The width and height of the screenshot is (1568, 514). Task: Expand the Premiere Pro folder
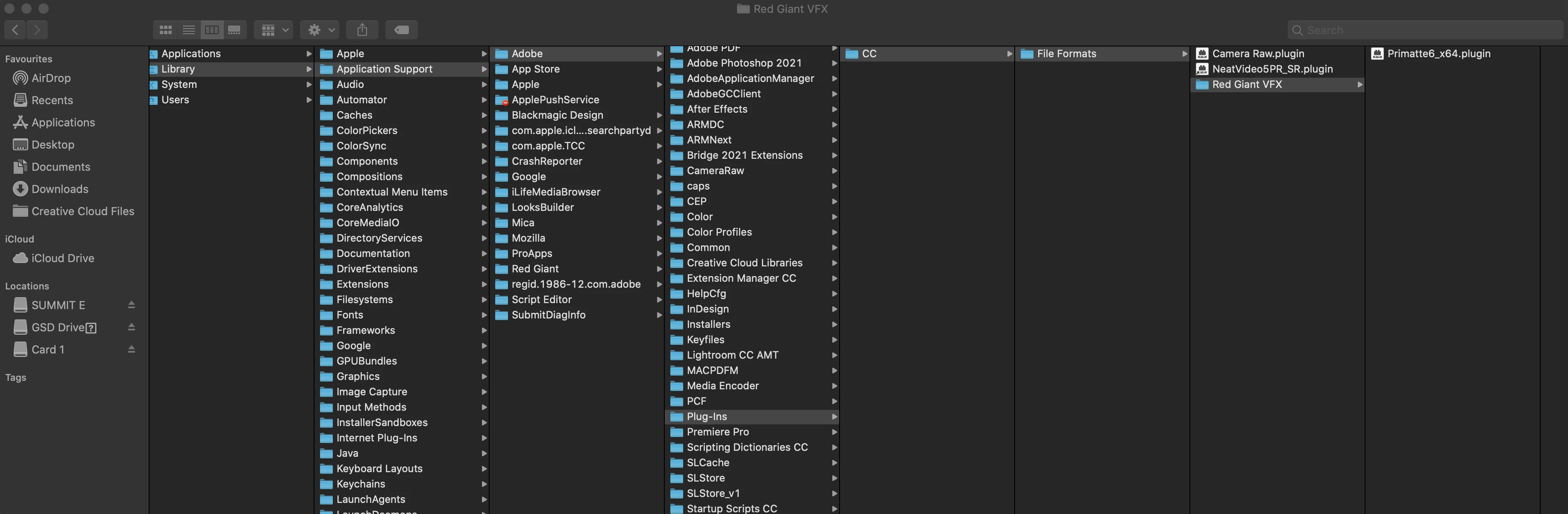[718, 432]
